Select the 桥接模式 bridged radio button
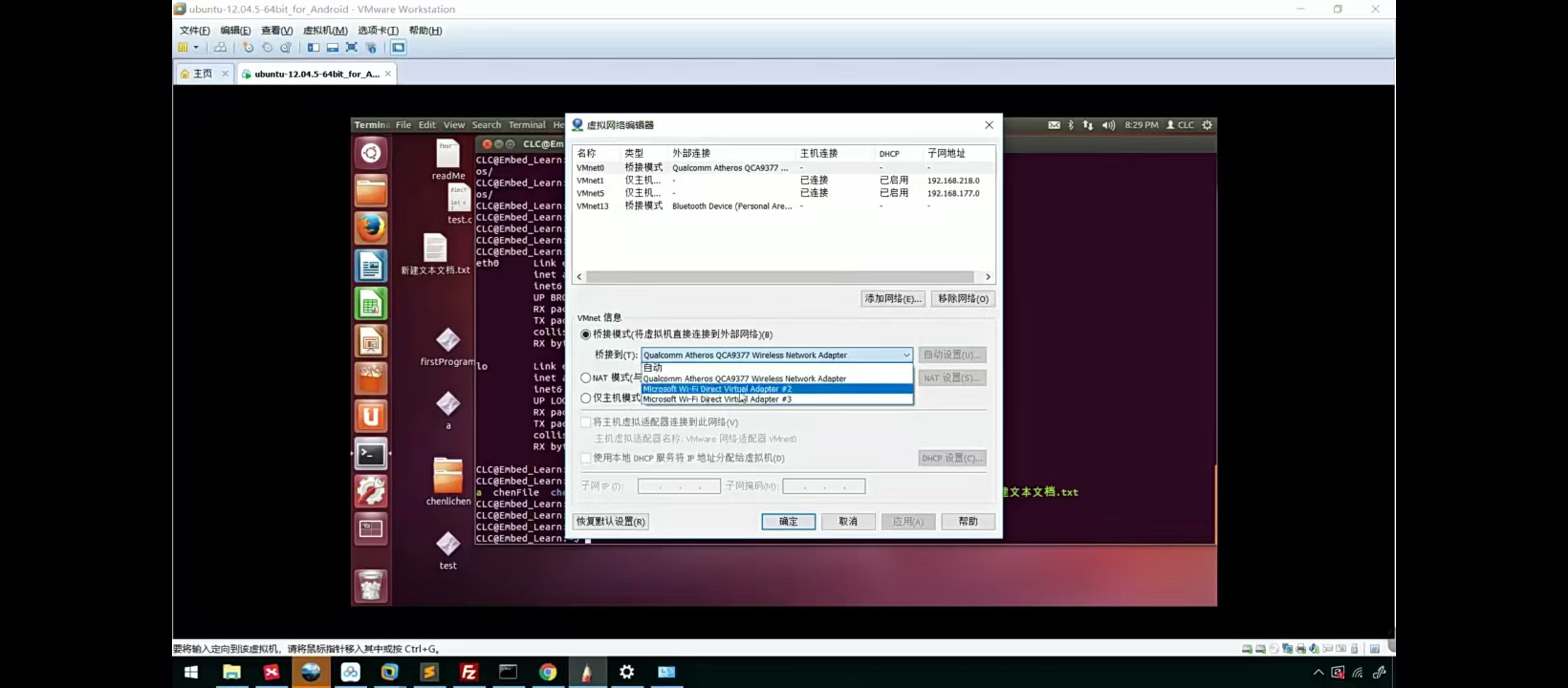 tap(585, 334)
